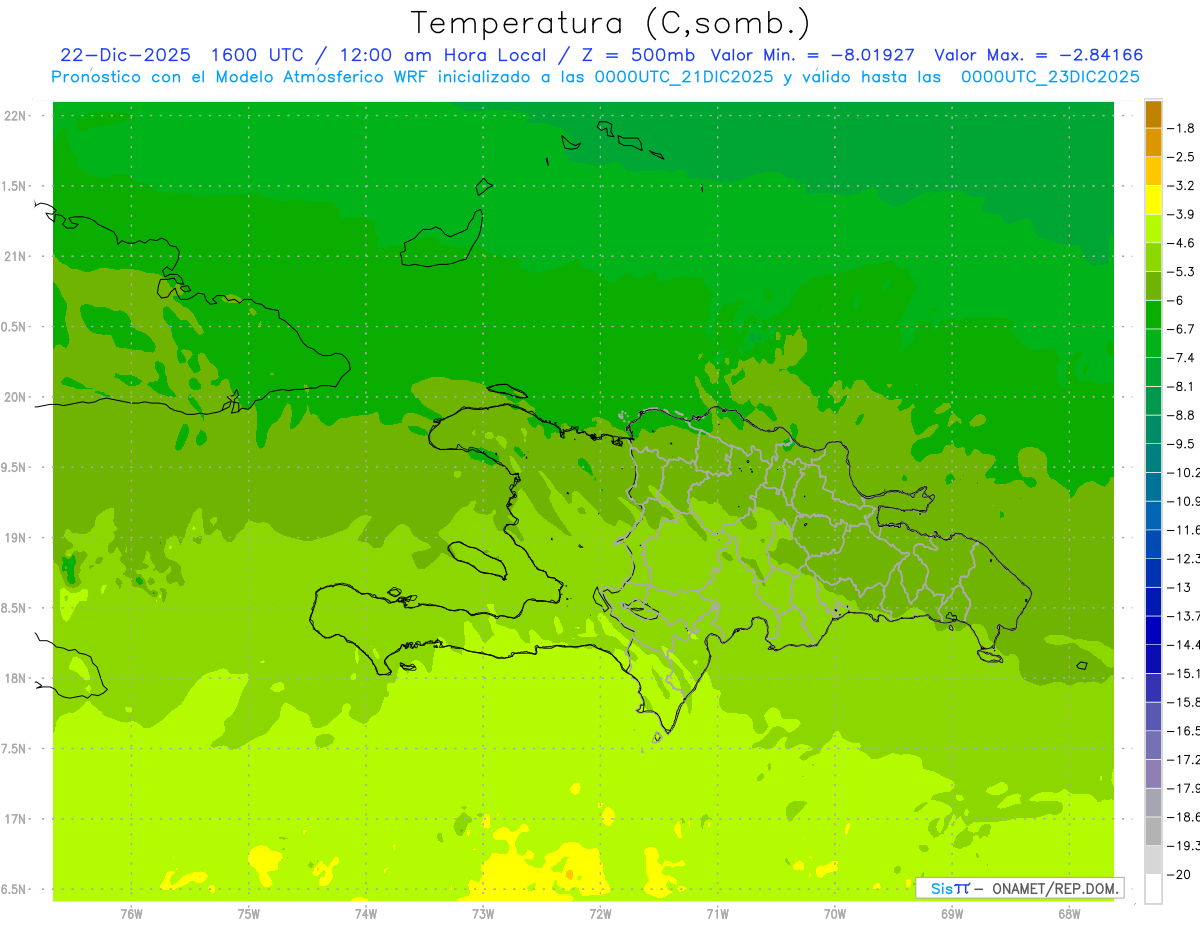
Task: Click the "22N" latitude label
Action: click(x=16, y=116)
